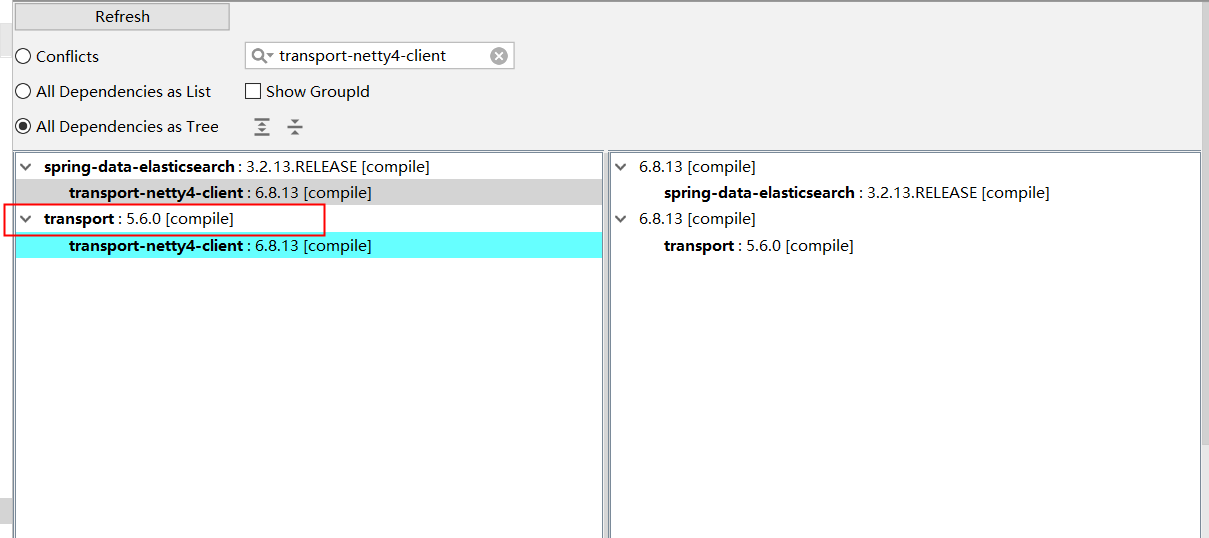Image resolution: width=1209 pixels, height=538 pixels.
Task: Click into the transport-netty4-client search field
Action: tap(381, 56)
